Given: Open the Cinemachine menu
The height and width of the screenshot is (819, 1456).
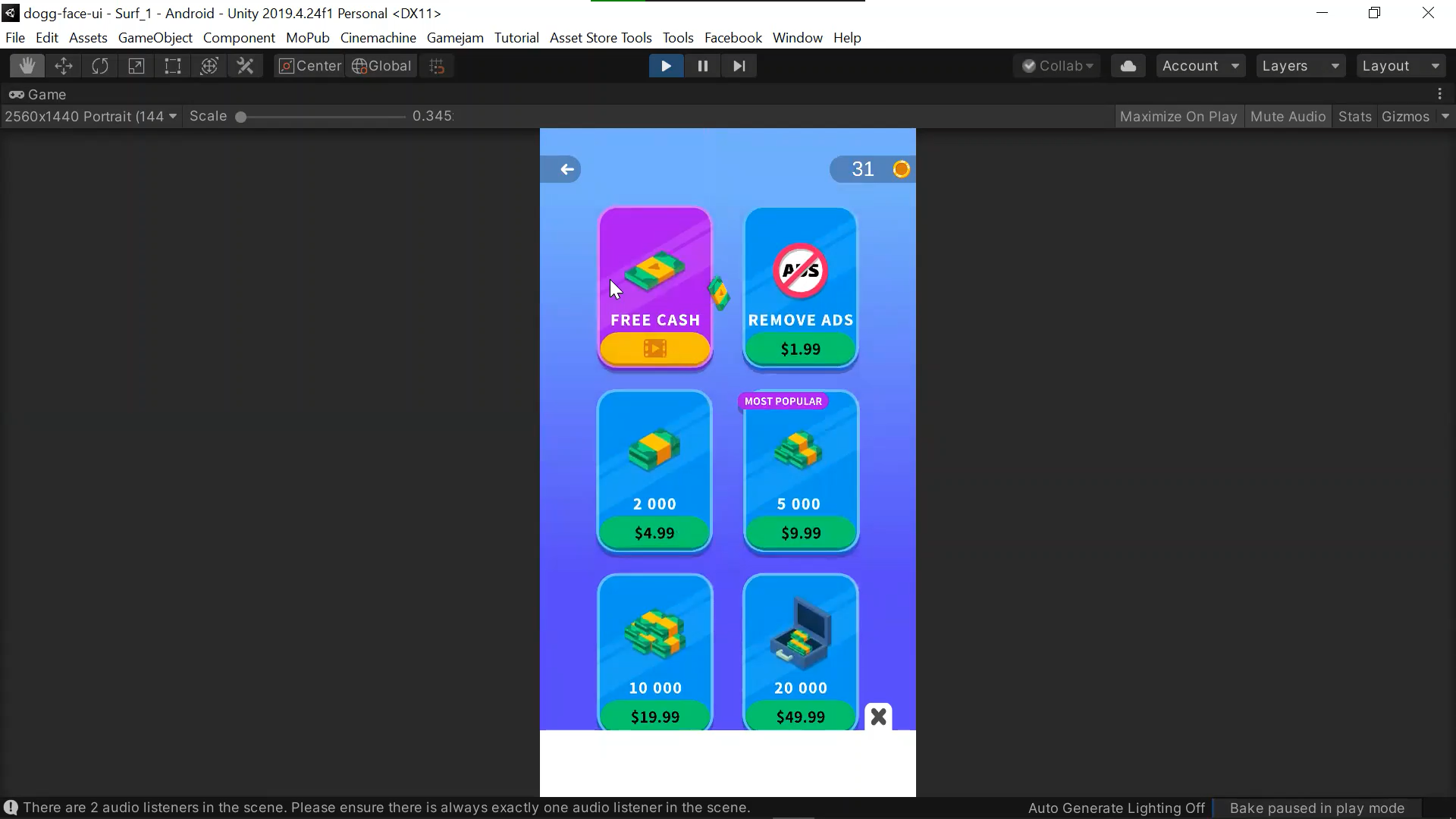Looking at the screenshot, I should coord(378,38).
